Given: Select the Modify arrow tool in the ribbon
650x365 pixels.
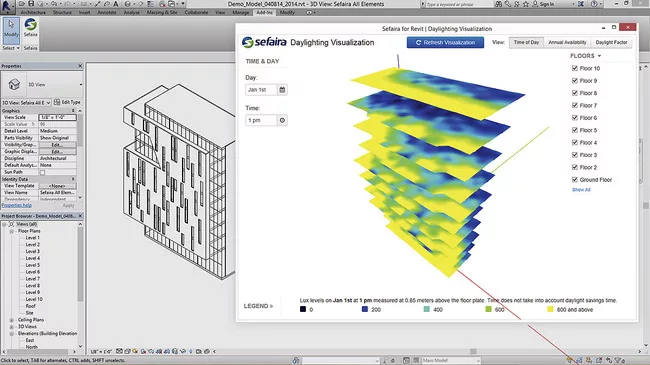Looking at the screenshot, I should pos(11,30).
